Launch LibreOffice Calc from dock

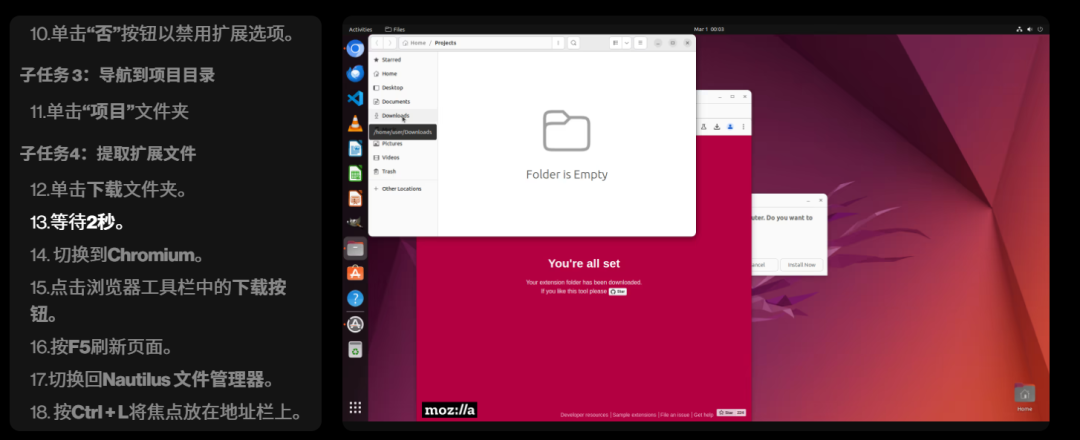point(355,173)
